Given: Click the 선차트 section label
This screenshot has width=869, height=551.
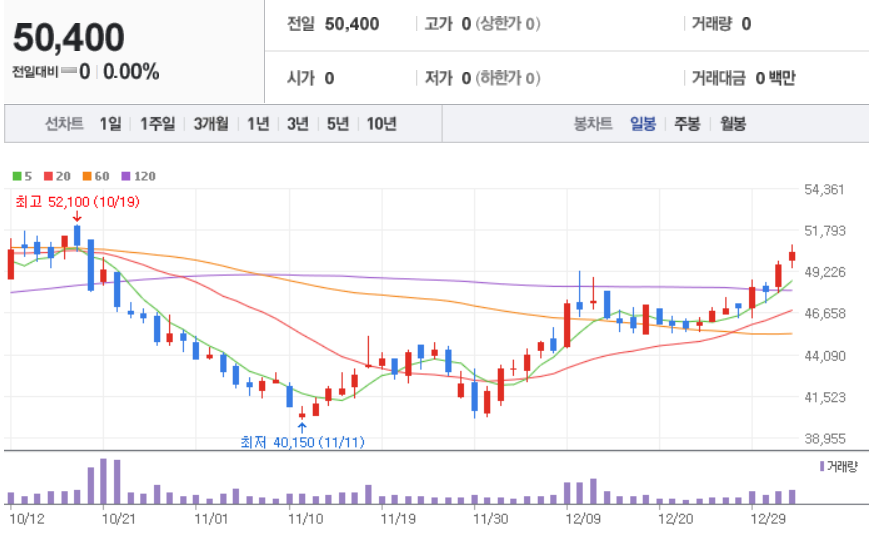Looking at the screenshot, I should [x=64, y=124].
